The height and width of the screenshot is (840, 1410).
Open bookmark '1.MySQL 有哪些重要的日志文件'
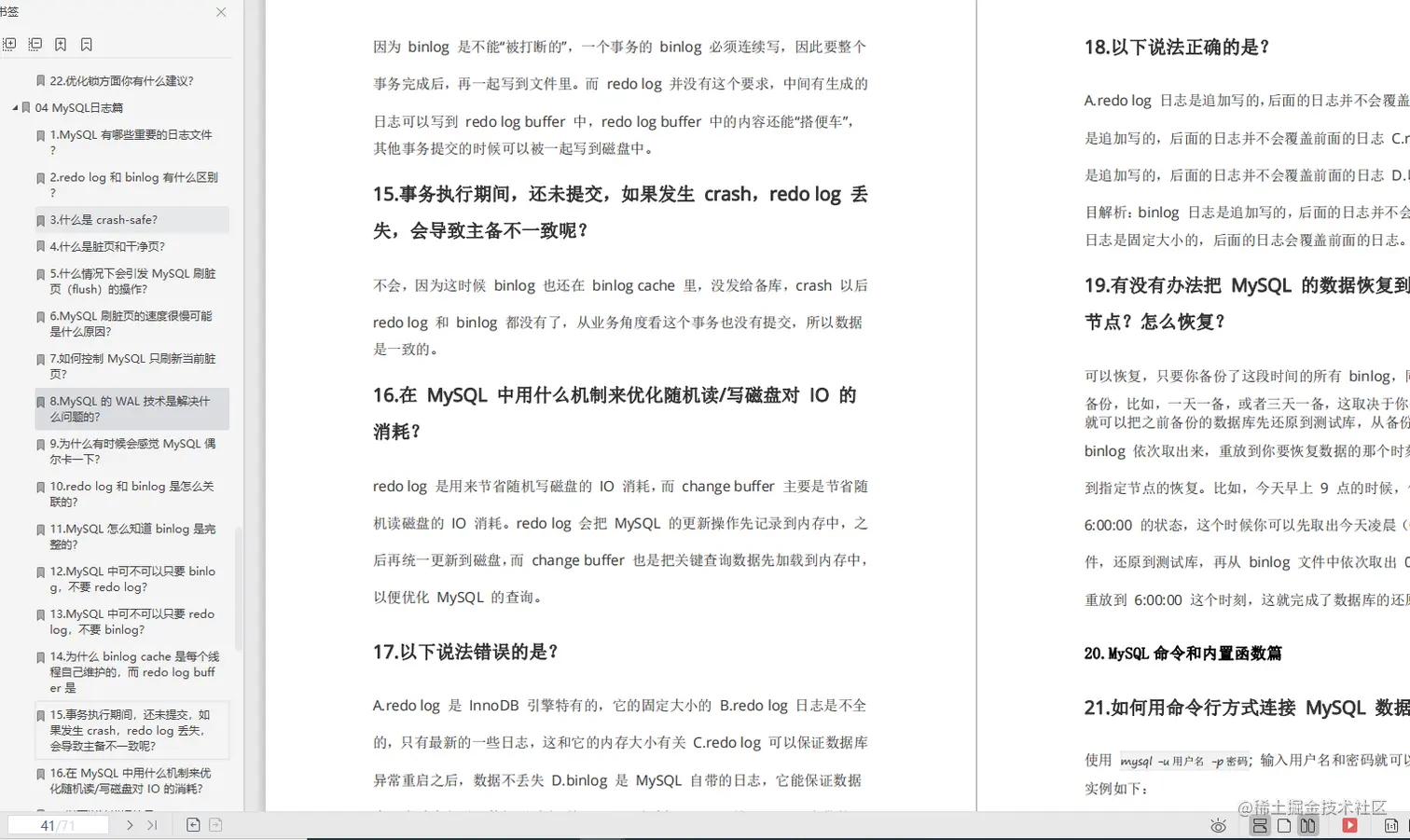click(131, 142)
